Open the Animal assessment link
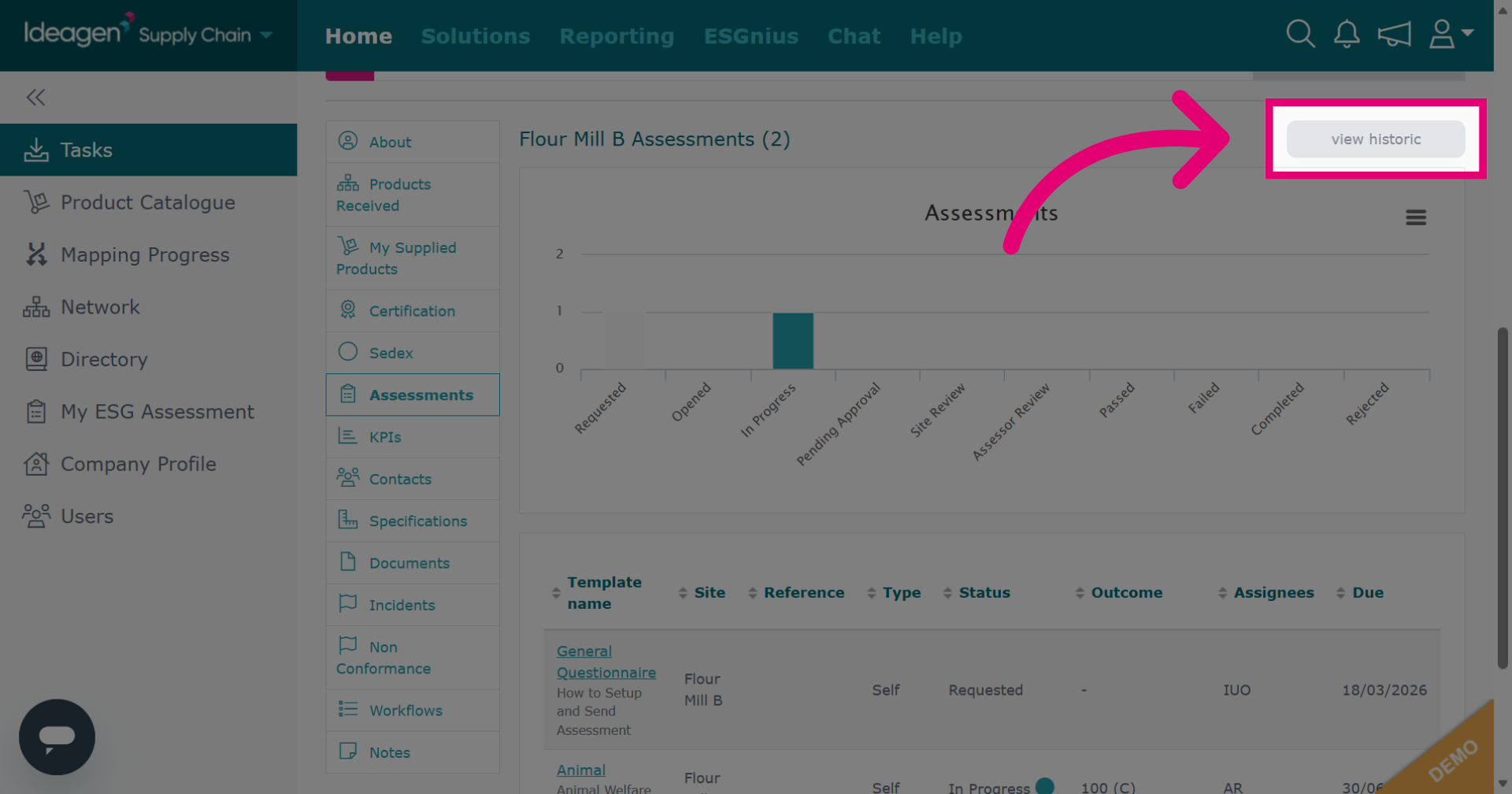Screen dimensions: 1512x794 tap(580, 770)
